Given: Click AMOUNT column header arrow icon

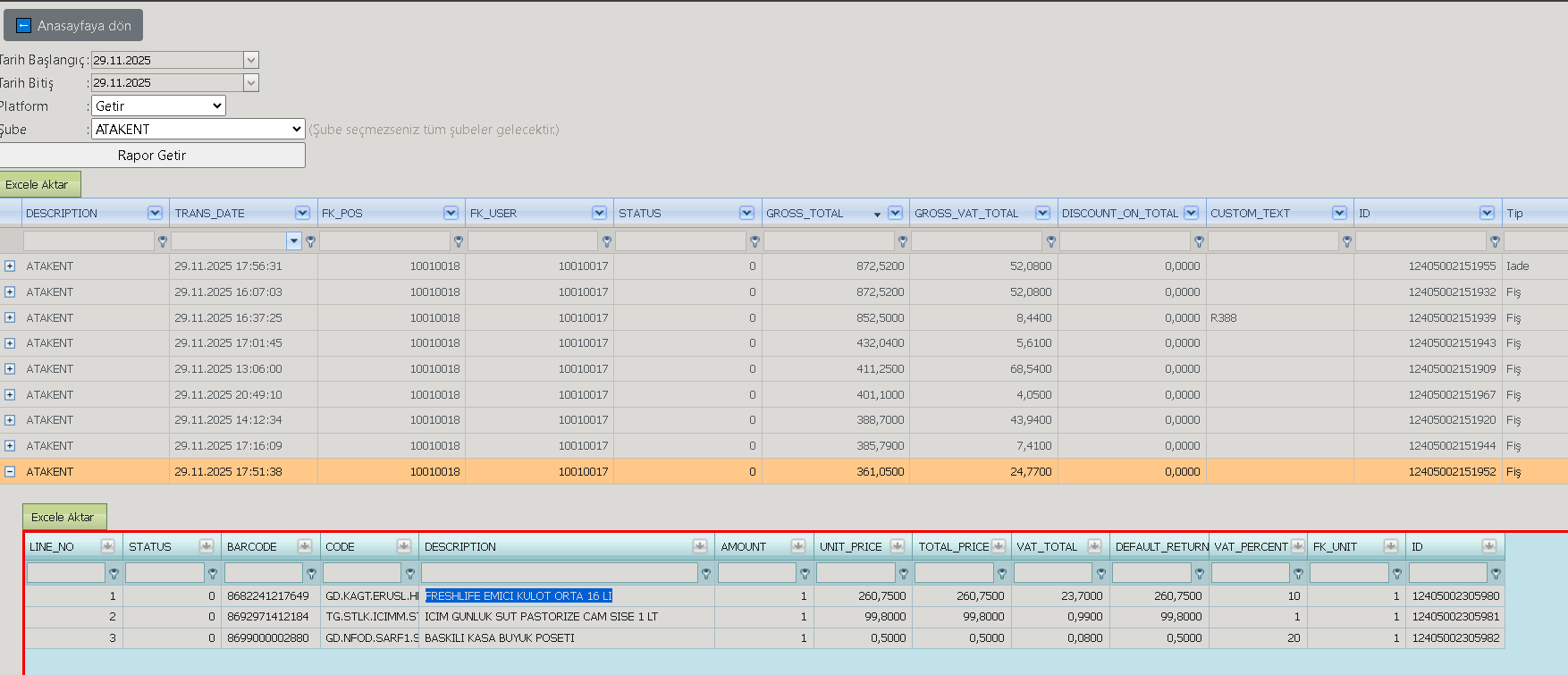Looking at the screenshot, I should click(x=798, y=546).
